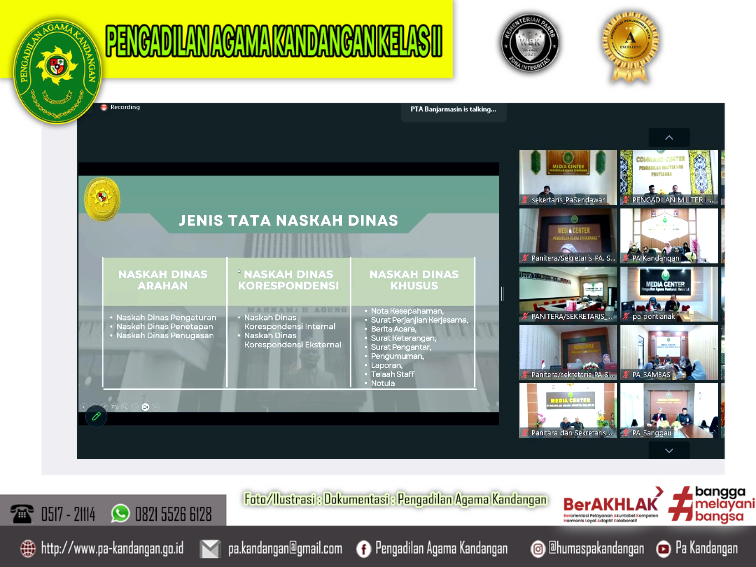Screen dimensions: 756x567
Task: Click the red Recording indicator icon
Action: pos(103,107)
